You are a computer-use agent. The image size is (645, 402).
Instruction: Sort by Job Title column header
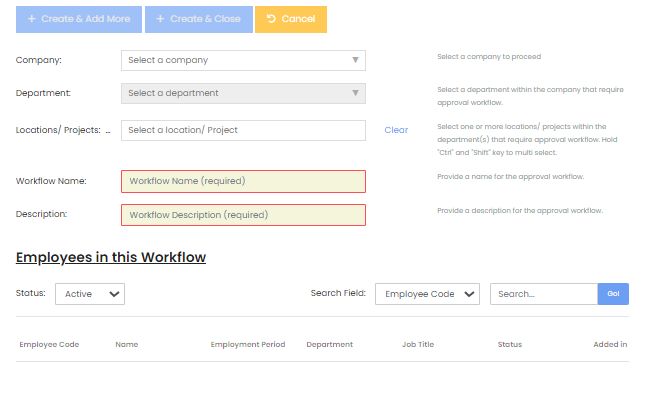tap(418, 344)
